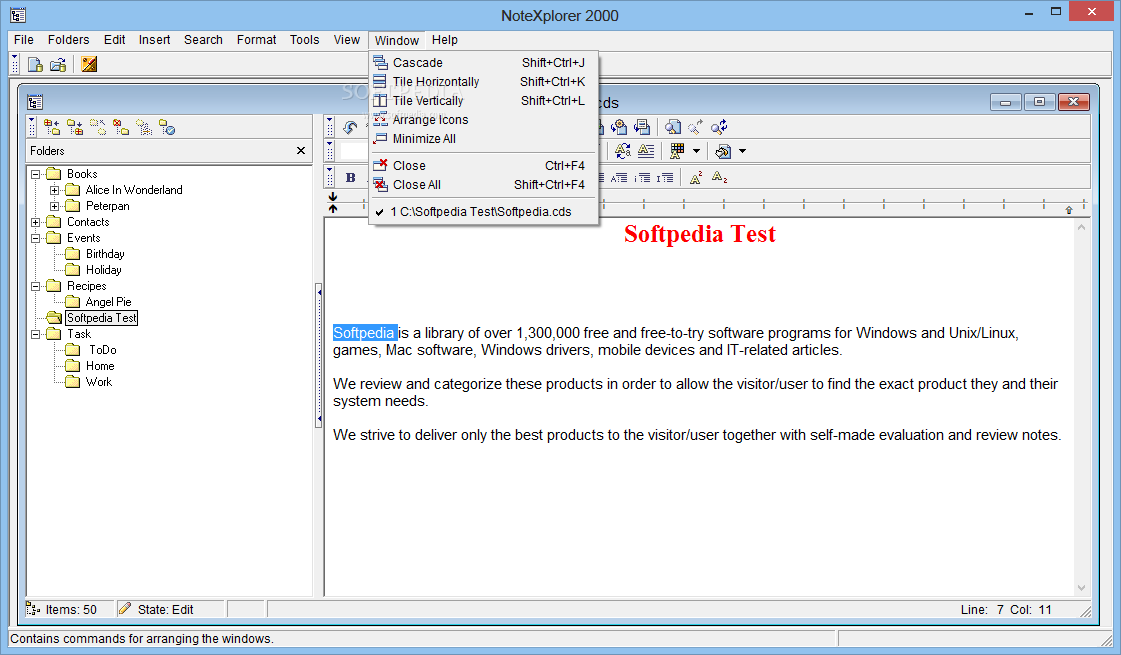
Task: Click the paint bucket background color icon
Action: [723, 151]
